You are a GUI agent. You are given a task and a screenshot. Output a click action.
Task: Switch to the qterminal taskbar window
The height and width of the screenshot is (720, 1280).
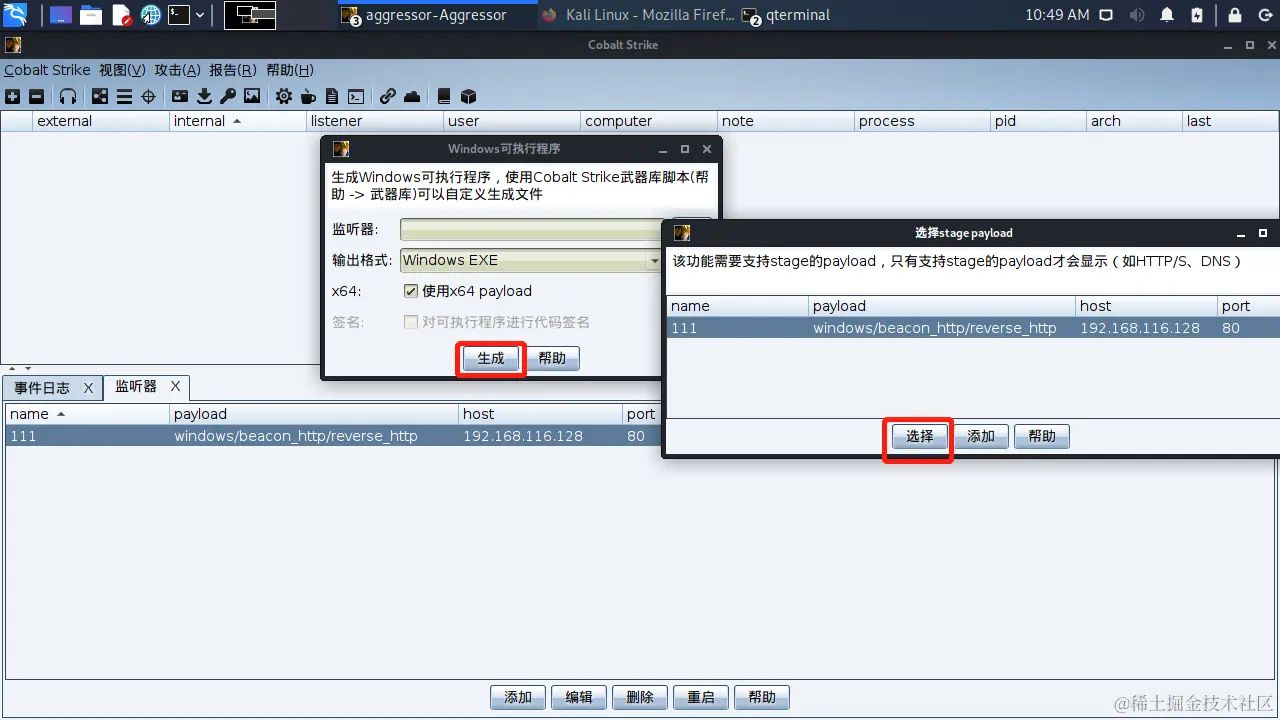tap(787, 15)
